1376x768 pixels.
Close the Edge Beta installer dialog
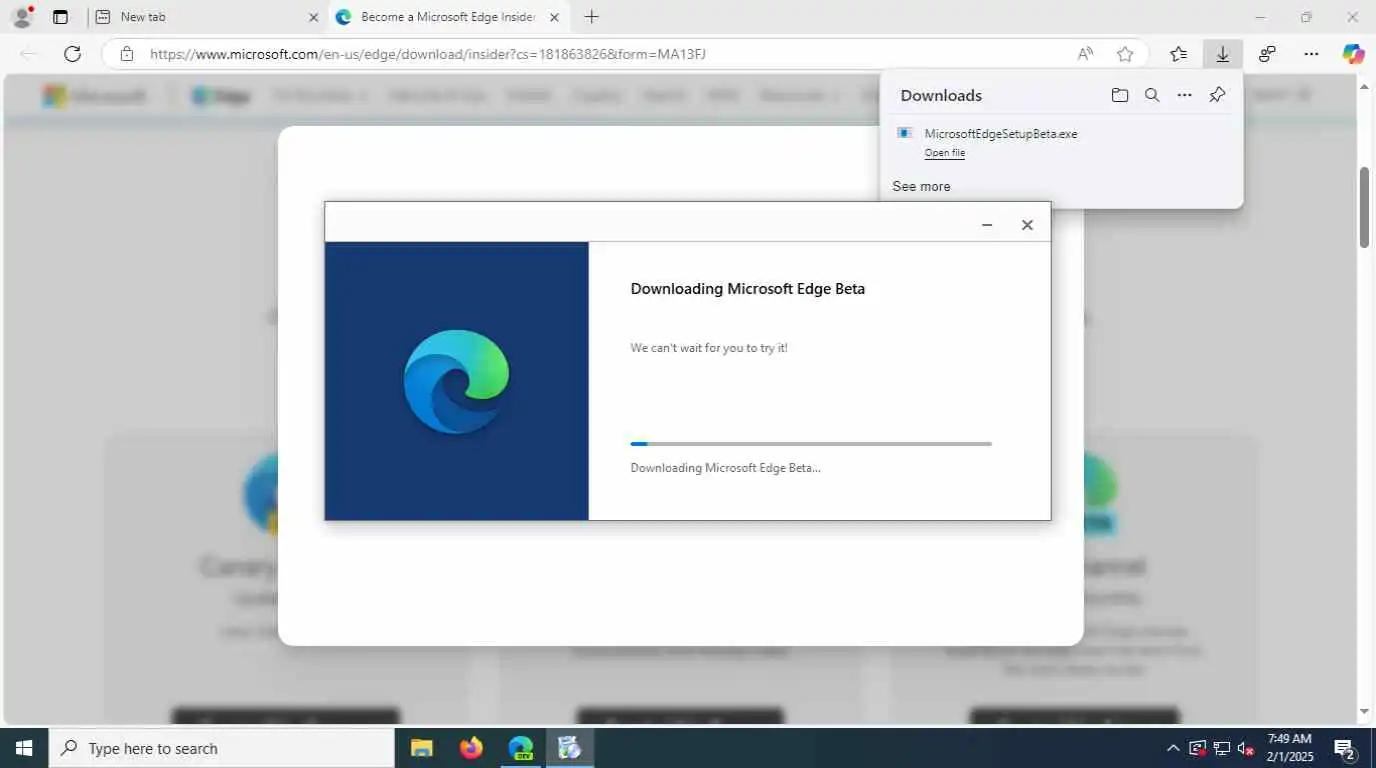click(1027, 225)
